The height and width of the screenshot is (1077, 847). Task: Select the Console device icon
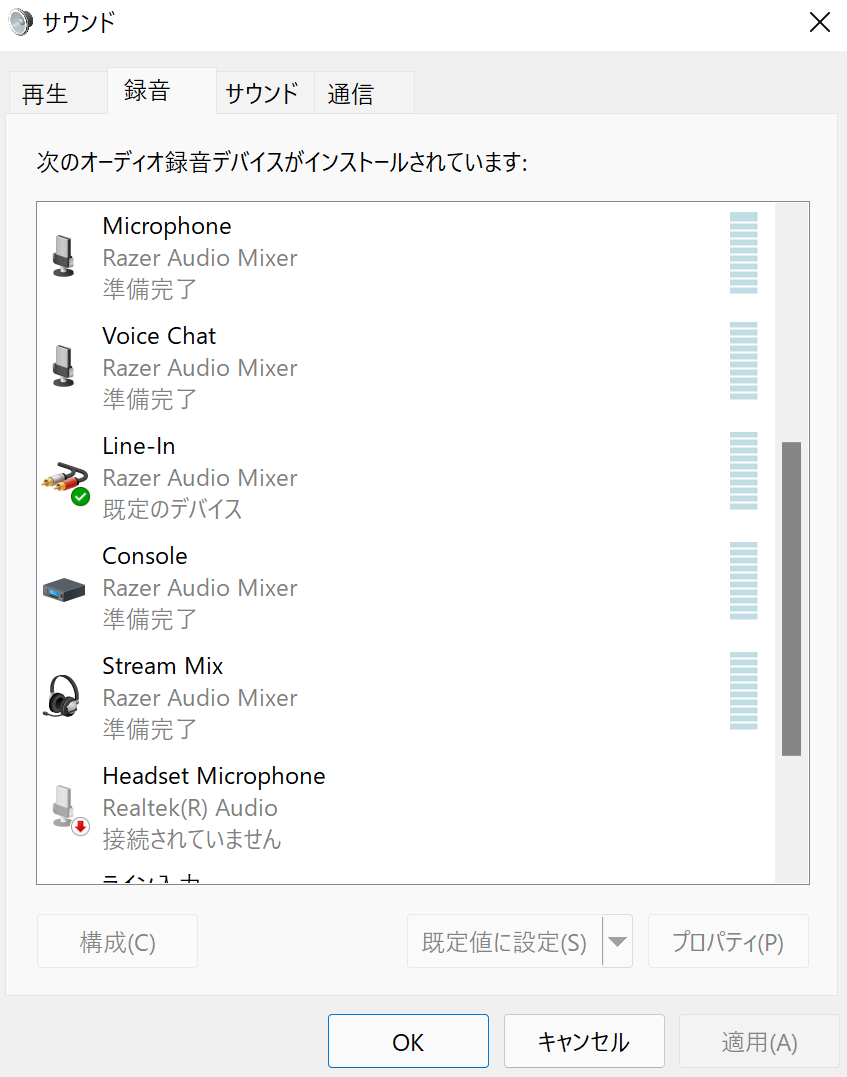[x=64, y=589]
